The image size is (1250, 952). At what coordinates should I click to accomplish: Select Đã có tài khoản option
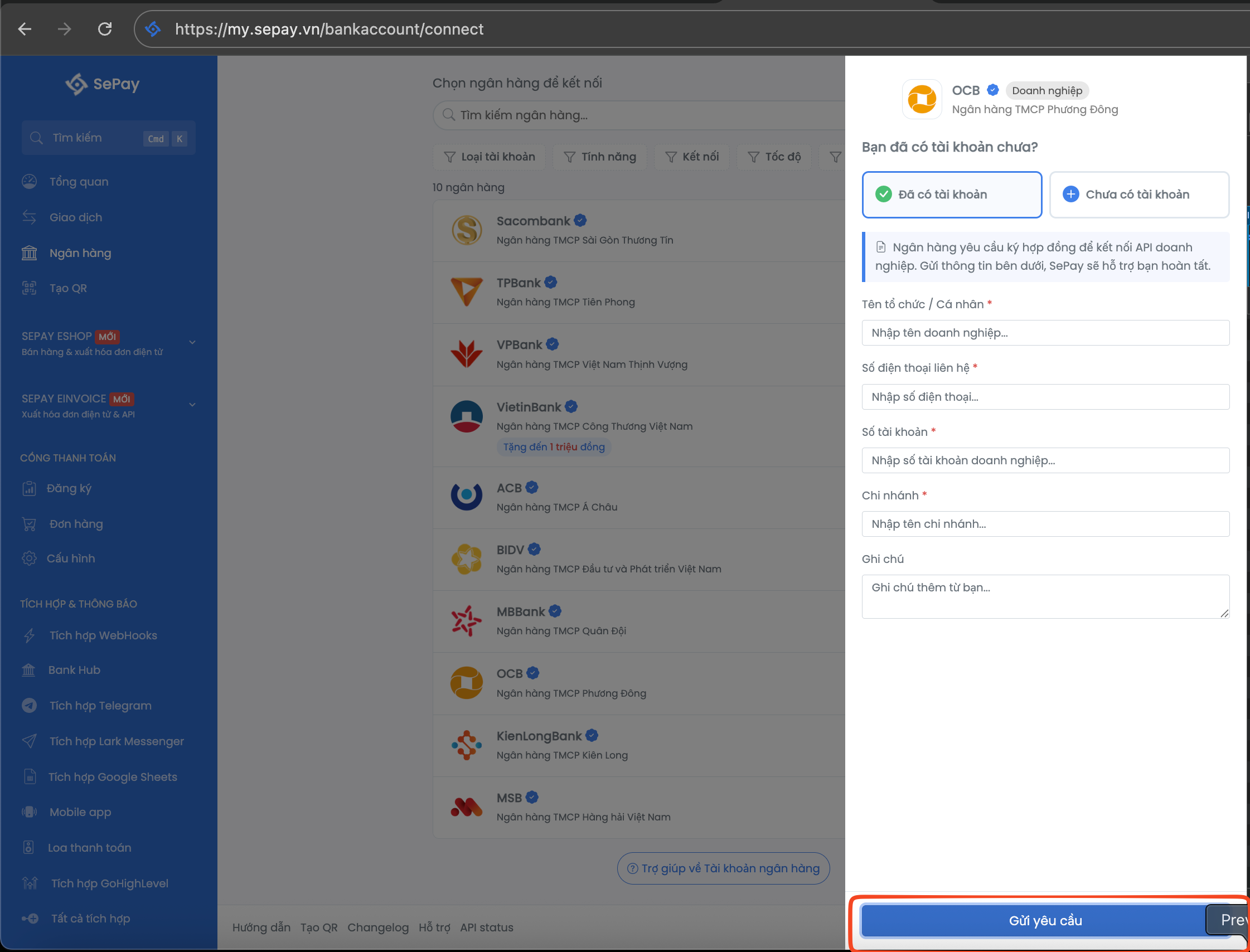point(951,195)
